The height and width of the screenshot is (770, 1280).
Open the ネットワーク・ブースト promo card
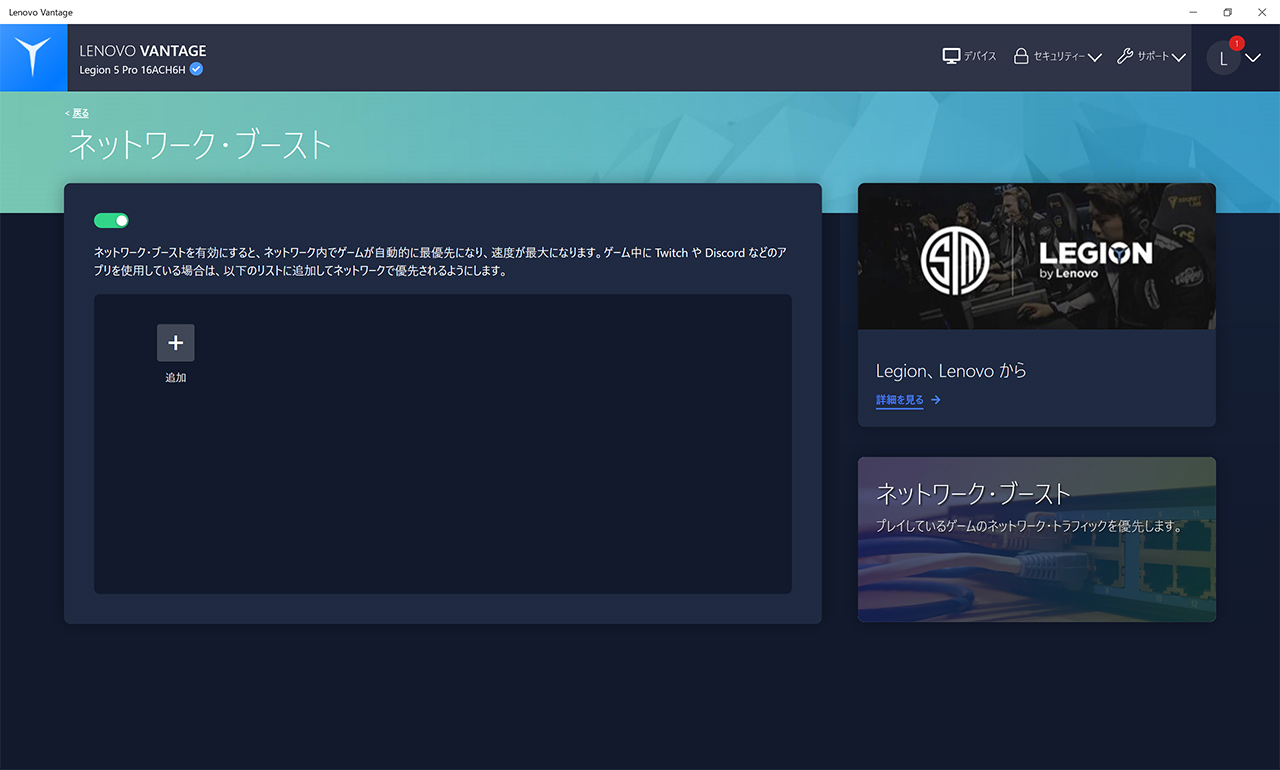[x=1037, y=540]
